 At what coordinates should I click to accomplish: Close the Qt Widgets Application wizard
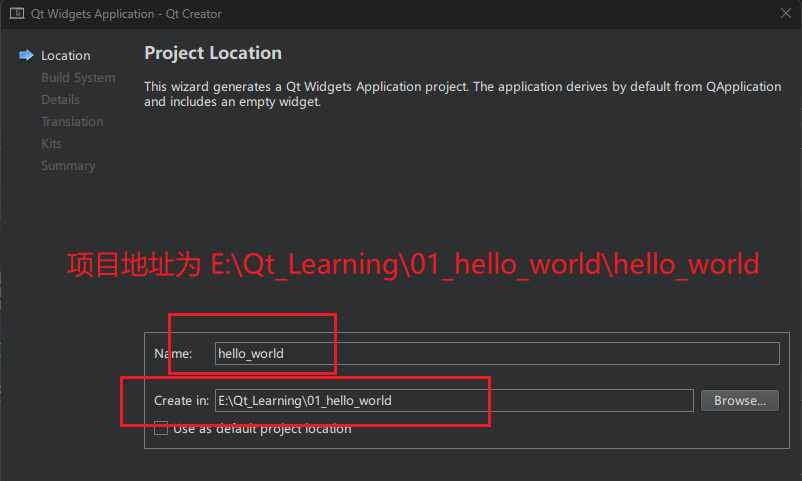(x=785, y=14)
